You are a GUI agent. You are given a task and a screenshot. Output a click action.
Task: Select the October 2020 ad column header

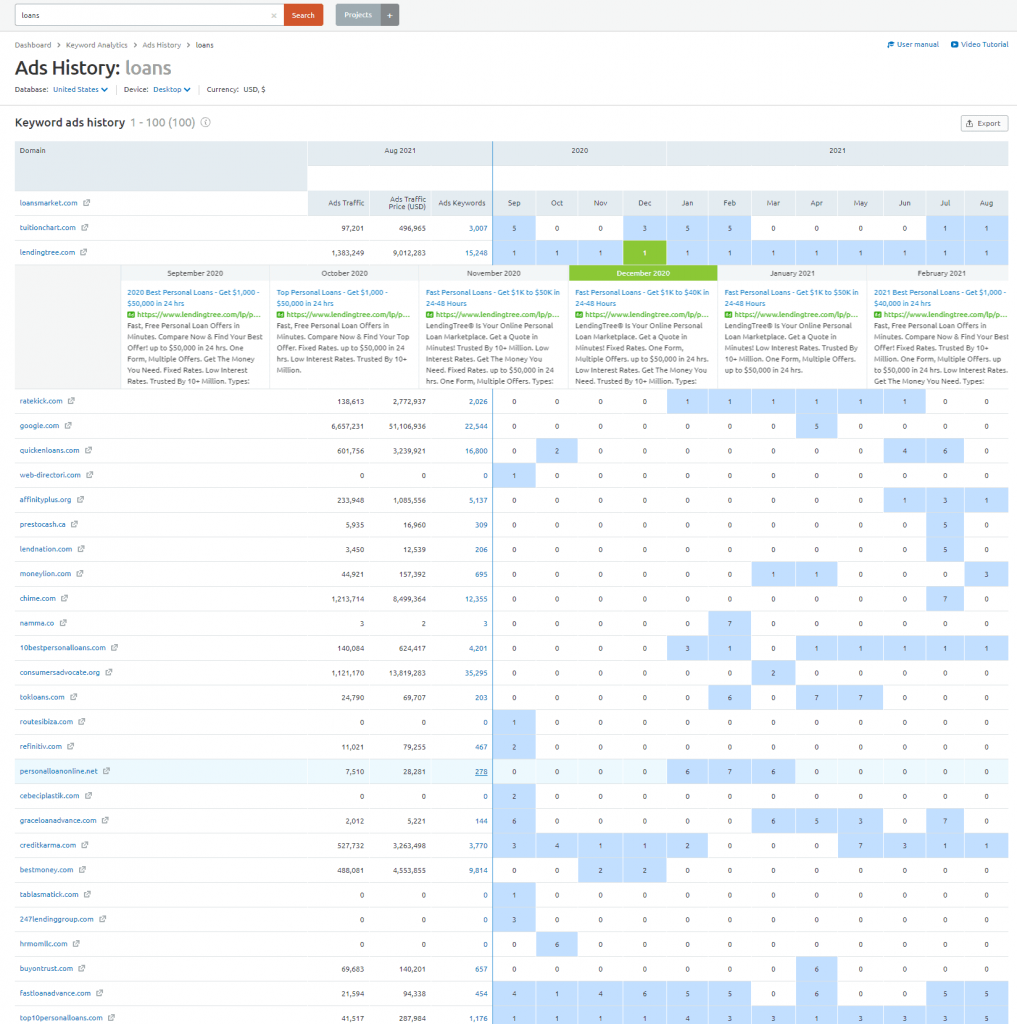(x=344, y=273)
